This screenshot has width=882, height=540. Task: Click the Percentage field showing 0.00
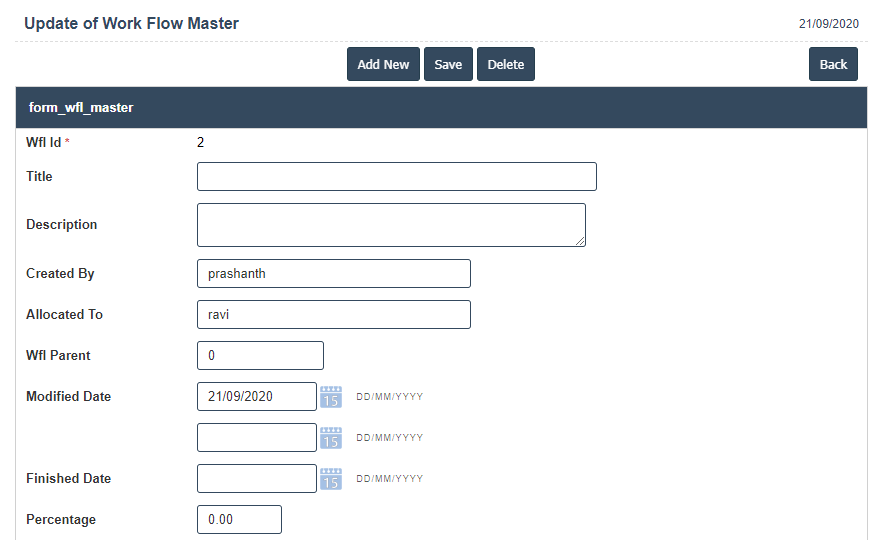(239, 520)
